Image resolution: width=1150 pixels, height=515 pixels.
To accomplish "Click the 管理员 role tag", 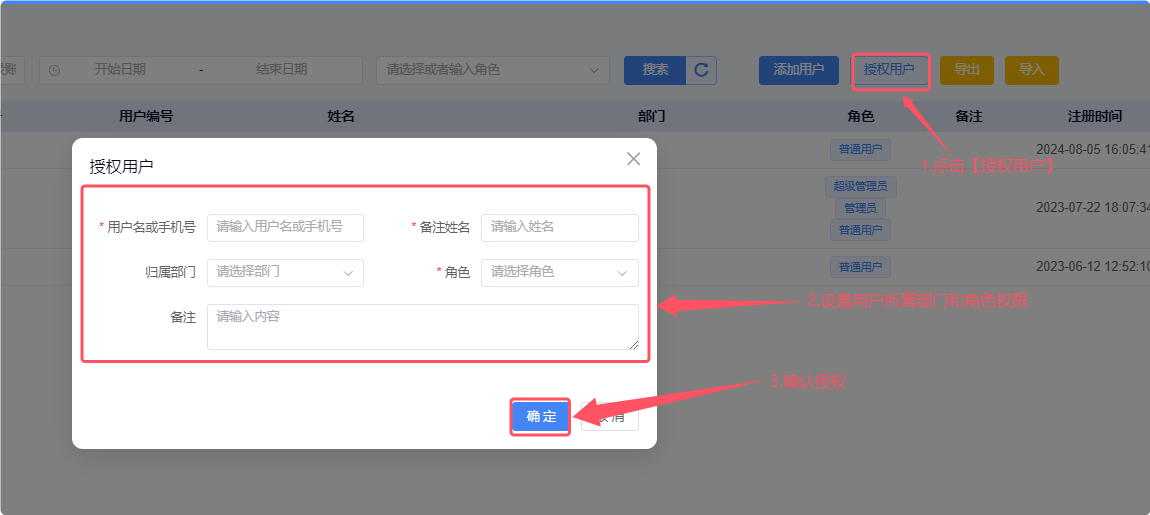I will tap(860, 208).
